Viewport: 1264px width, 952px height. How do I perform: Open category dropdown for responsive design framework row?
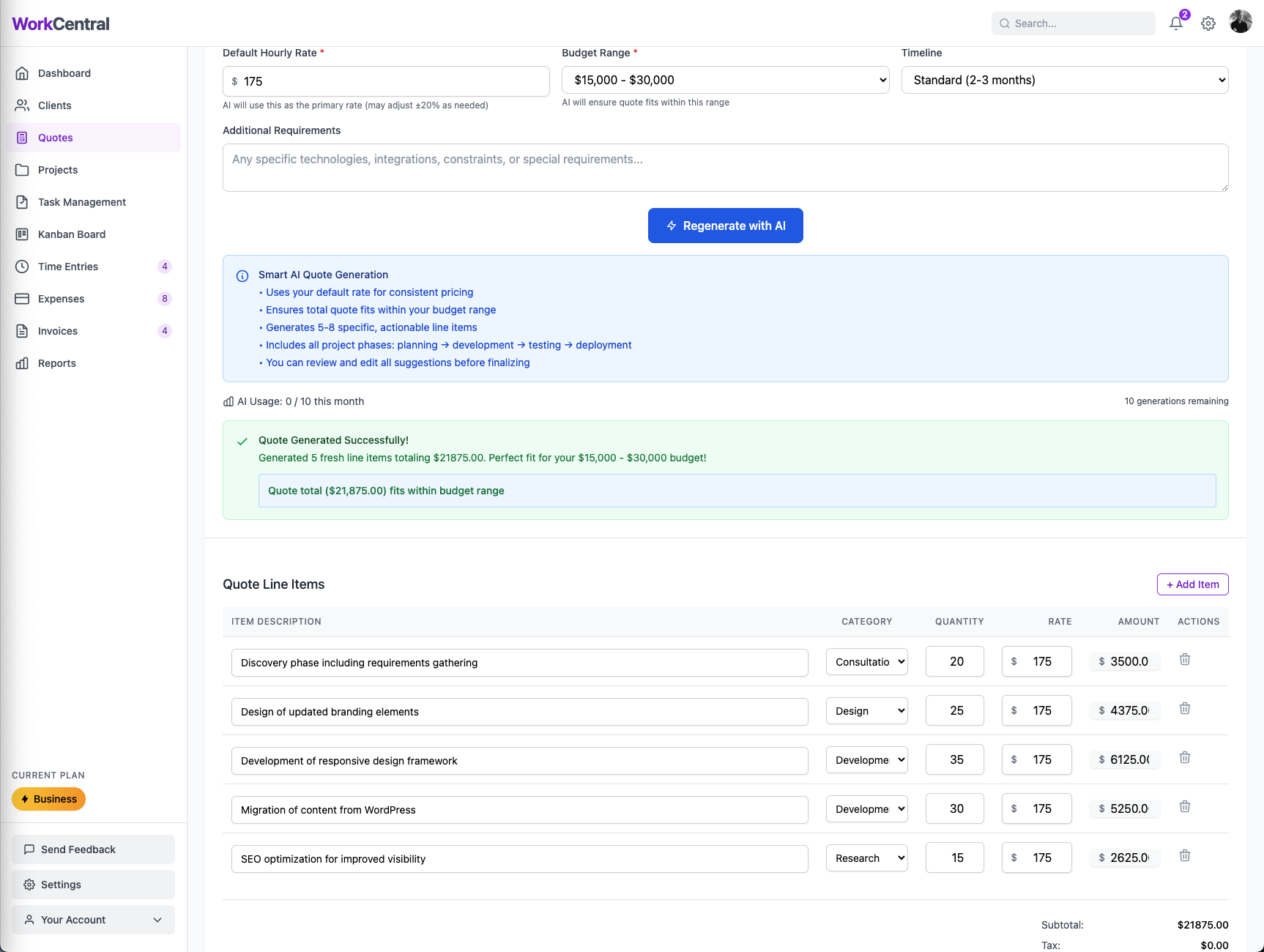pyautogui.click(x=867, y=760)
